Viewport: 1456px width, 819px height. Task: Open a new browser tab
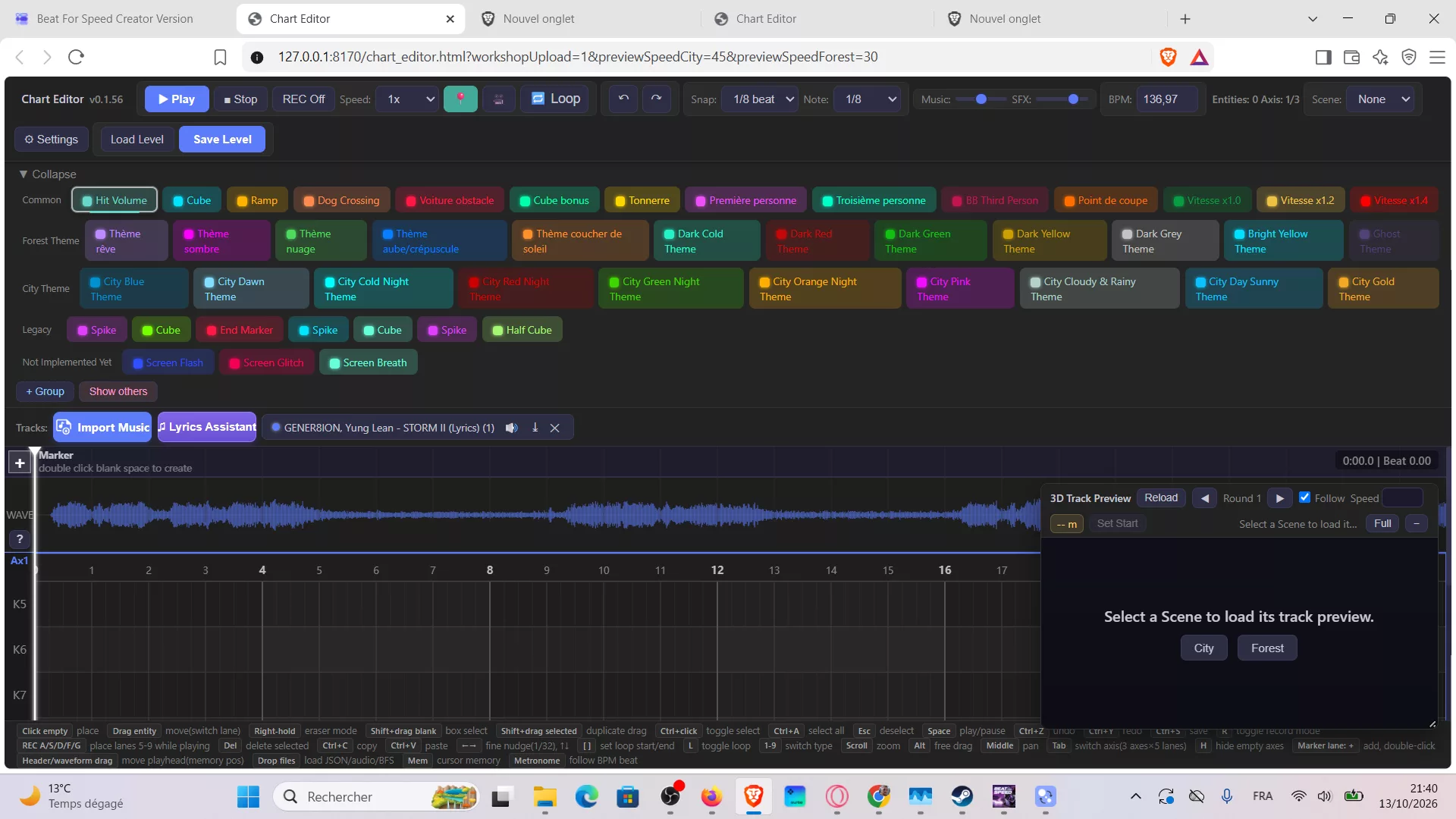1185,19
